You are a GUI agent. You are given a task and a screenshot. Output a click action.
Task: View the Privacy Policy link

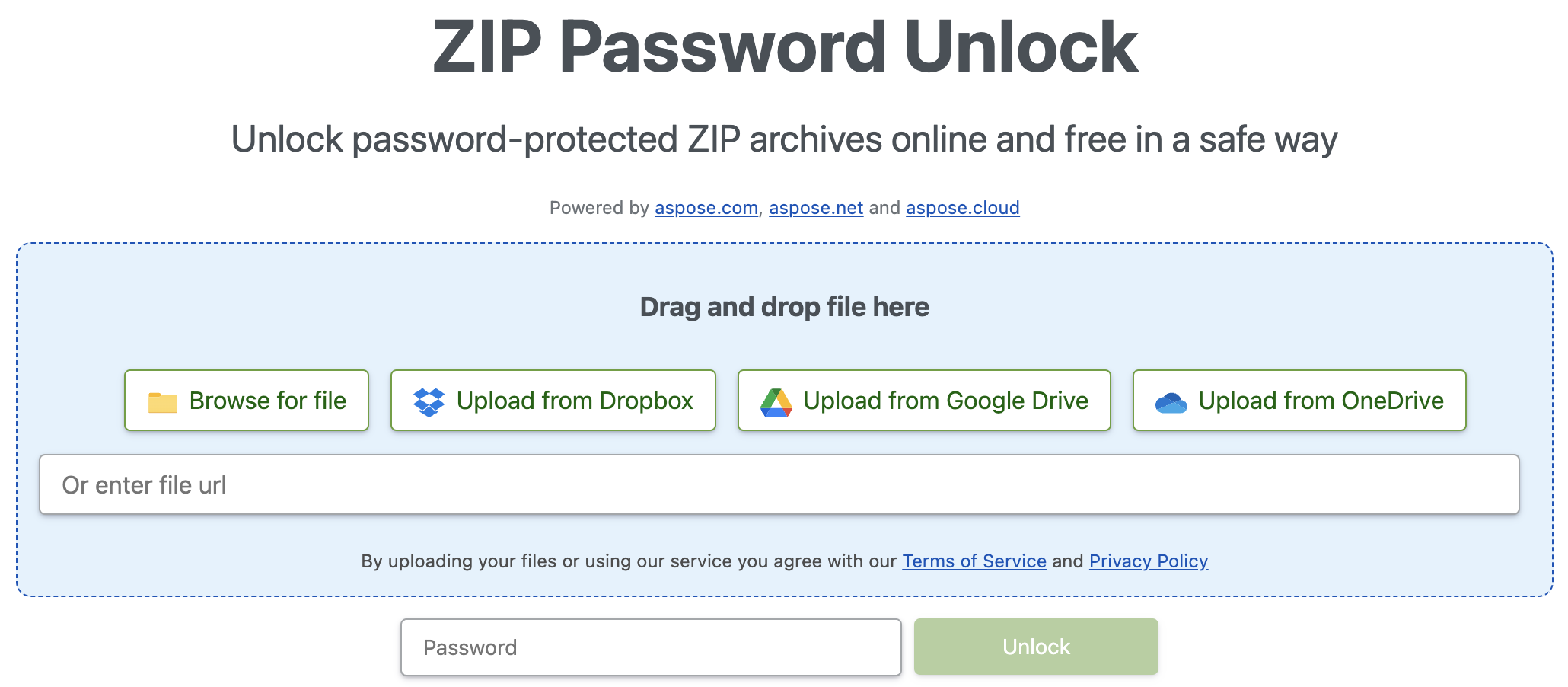pos(1148,561)
